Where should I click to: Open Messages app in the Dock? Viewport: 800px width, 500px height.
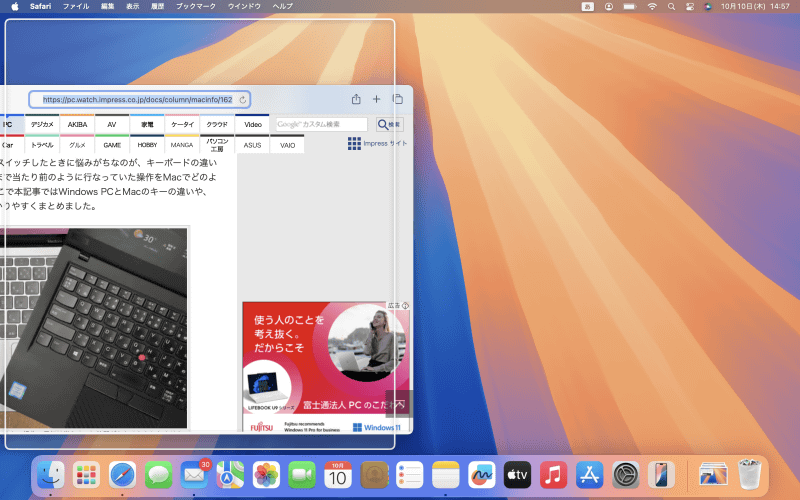(x=159, y=475)
